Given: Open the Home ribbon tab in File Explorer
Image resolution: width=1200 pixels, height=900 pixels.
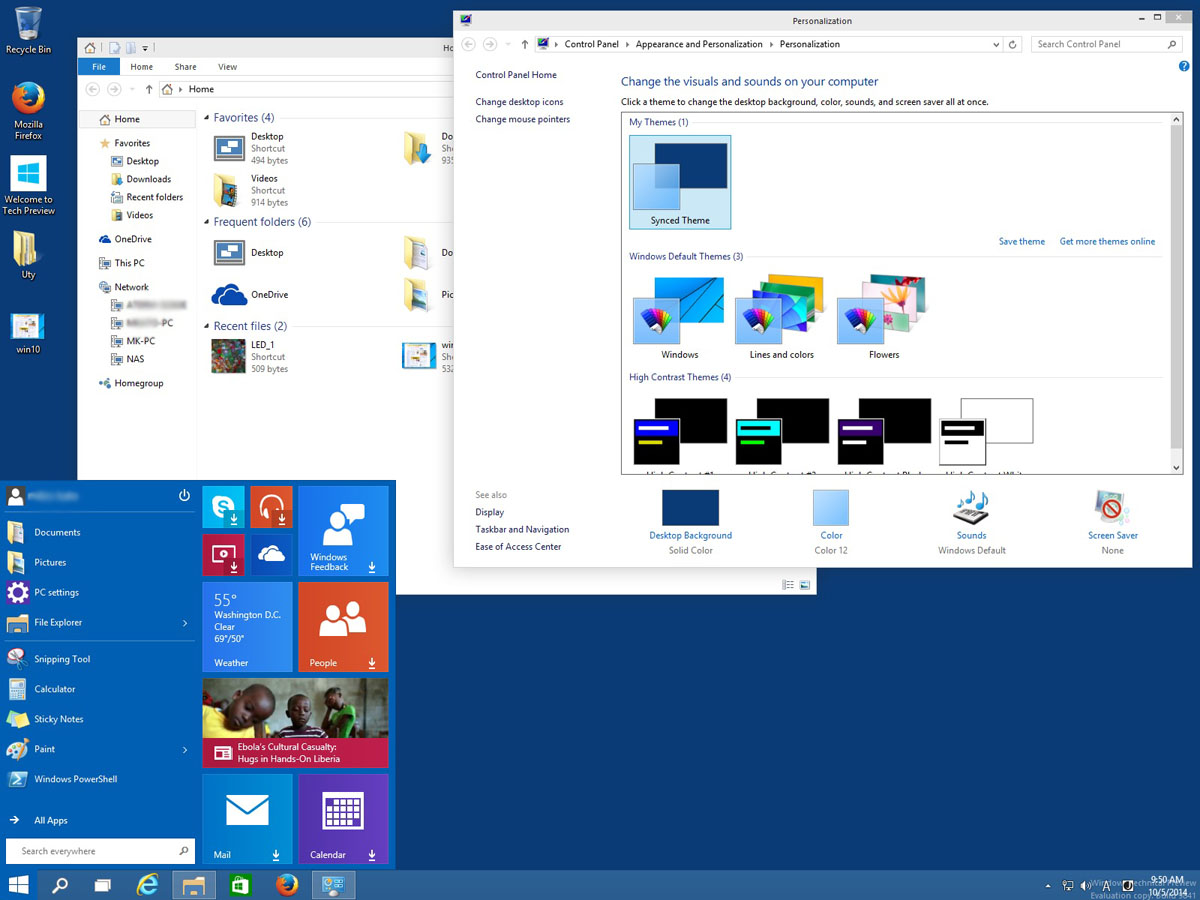Looking at the screenshot, I should (141, 67).
